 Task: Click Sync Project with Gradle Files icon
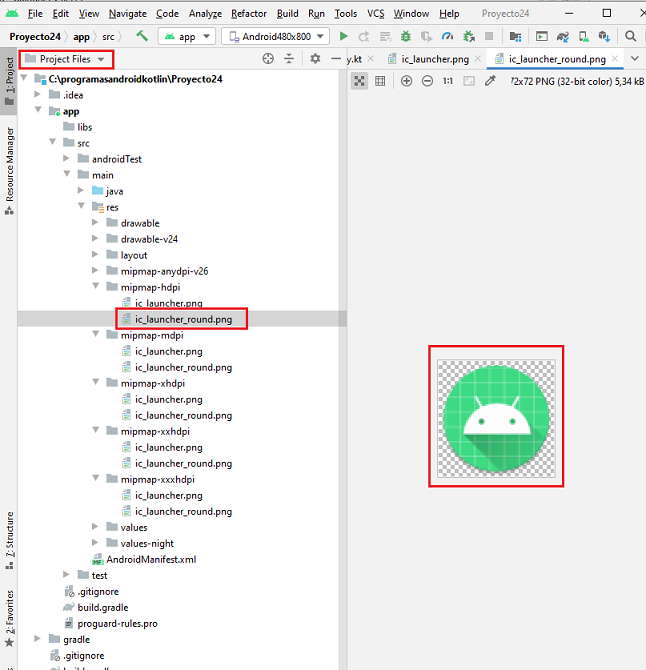pyautogui.click(x=563, y=36)
